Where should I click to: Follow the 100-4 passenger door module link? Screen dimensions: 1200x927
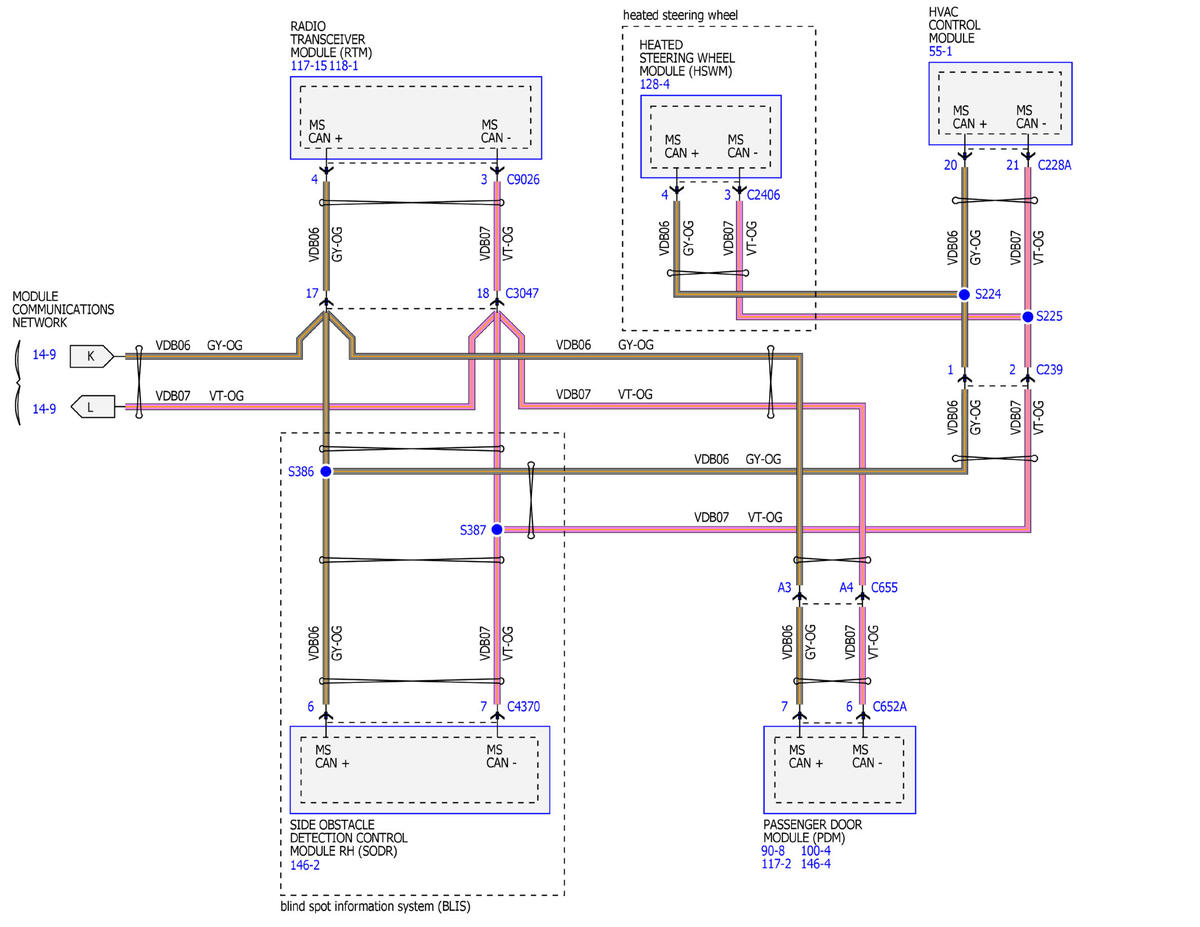815,851
